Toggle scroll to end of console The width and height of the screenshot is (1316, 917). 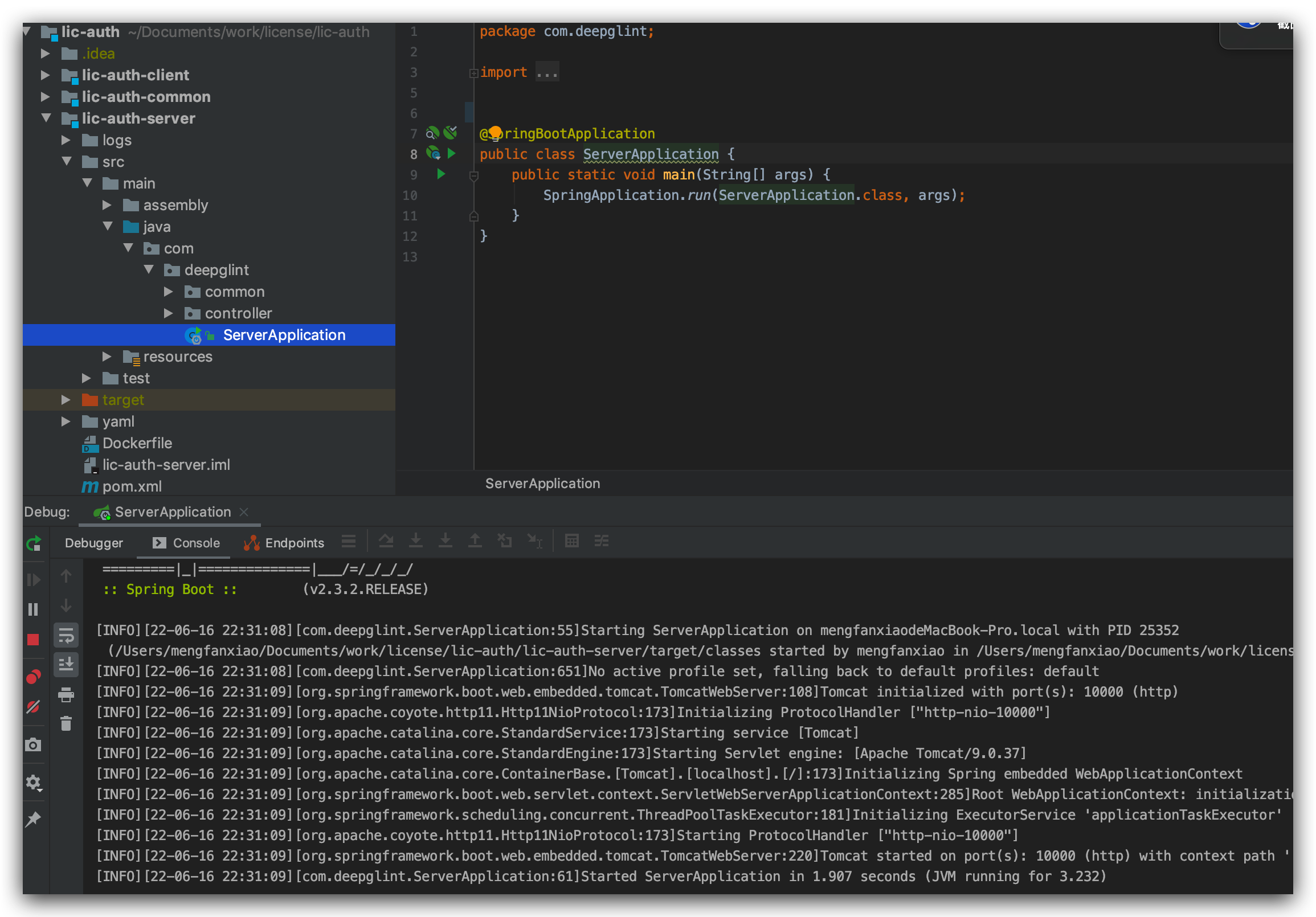(x=66, y=664)
